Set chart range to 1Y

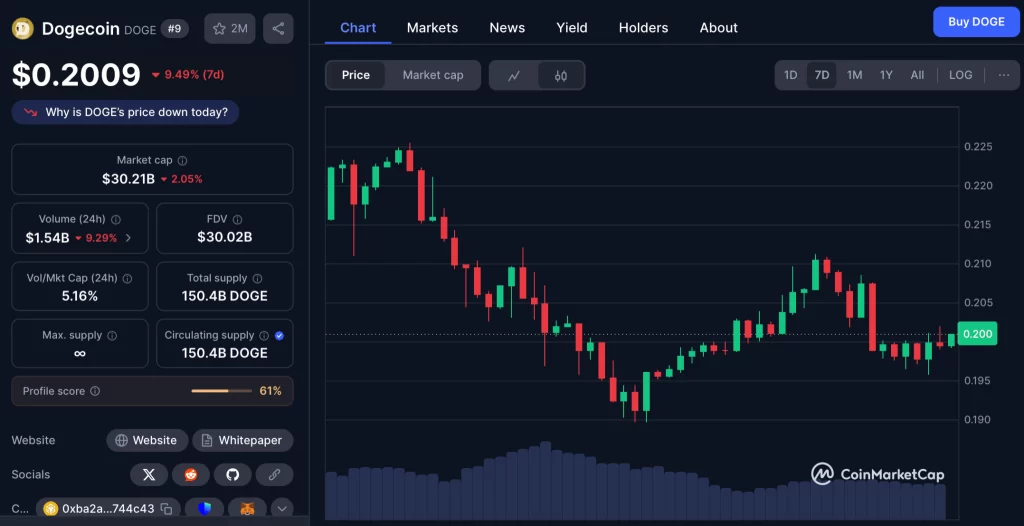[x=886, y=75]
